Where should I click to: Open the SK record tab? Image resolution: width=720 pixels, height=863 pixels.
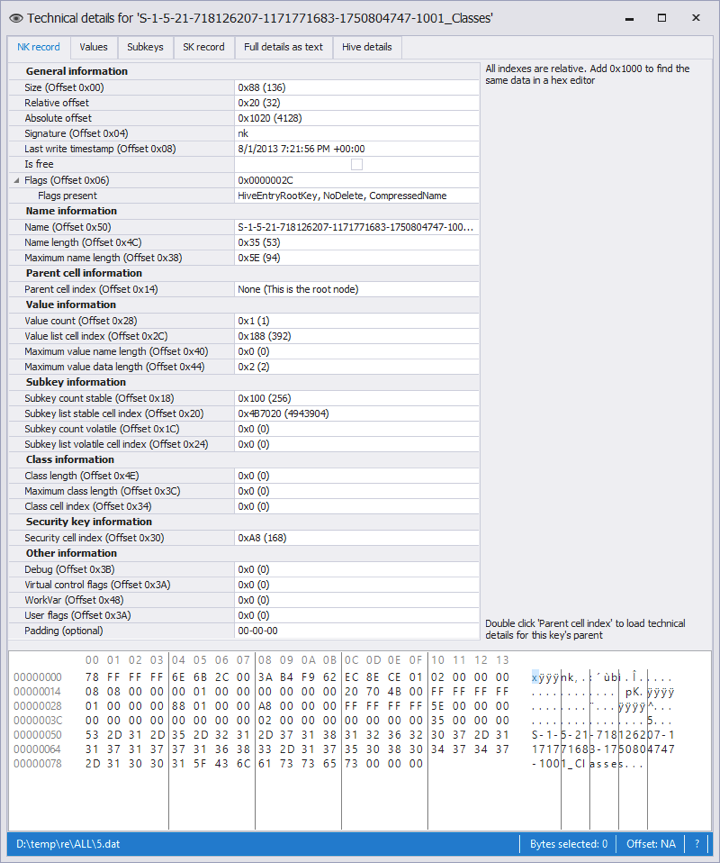[x=203, y=47]
